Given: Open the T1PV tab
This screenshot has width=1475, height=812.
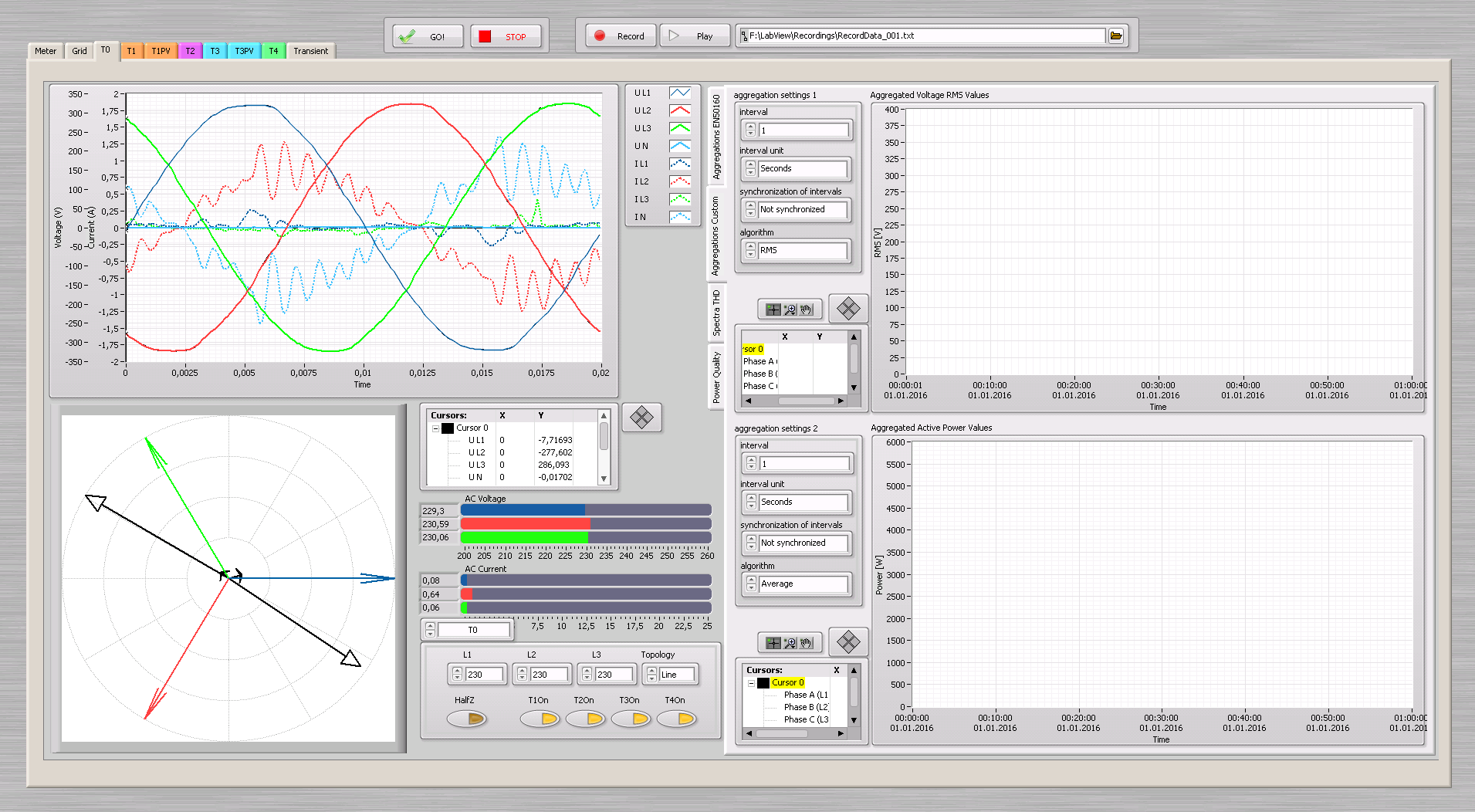Looking at the screenshot, I should (161, 51).
